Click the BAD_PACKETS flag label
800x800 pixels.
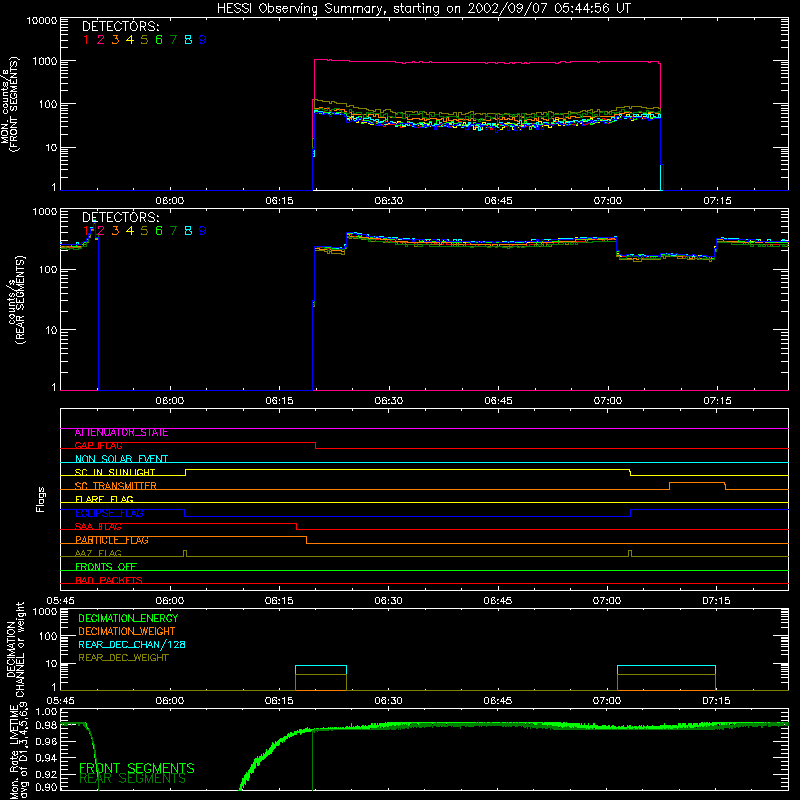109,580
